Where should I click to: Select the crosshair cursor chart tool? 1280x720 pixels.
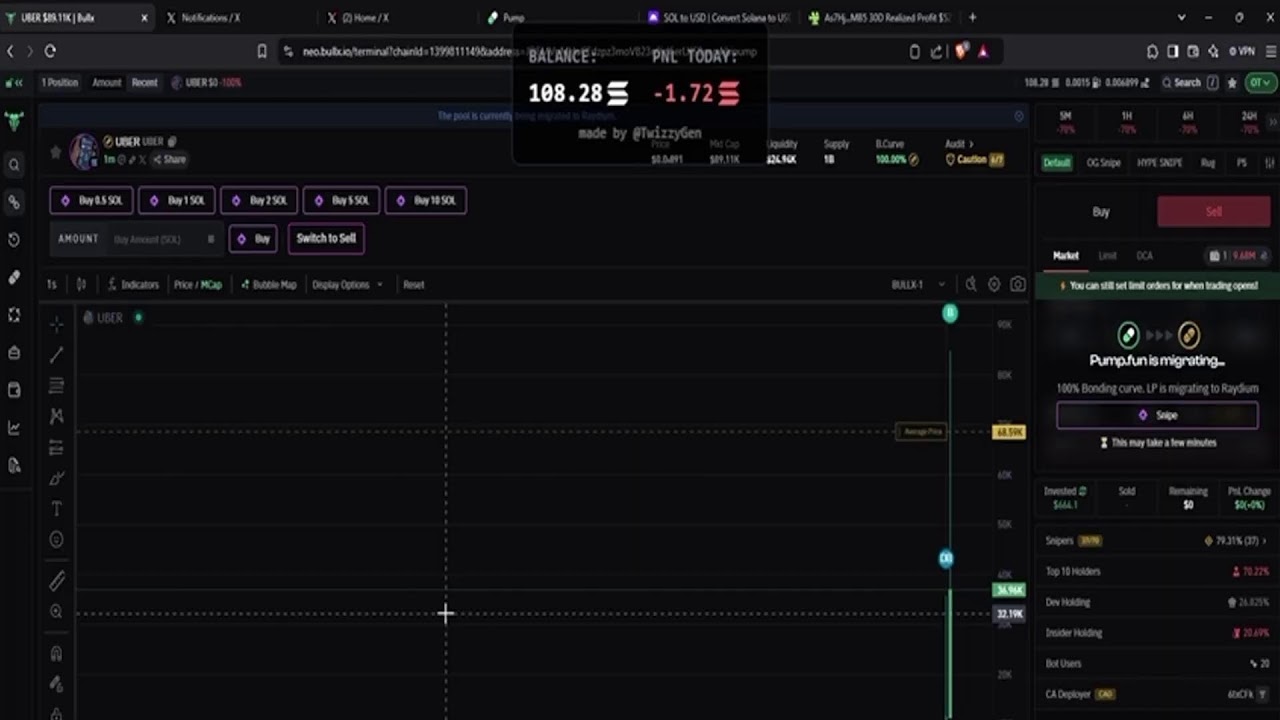(x=56, y=324)
